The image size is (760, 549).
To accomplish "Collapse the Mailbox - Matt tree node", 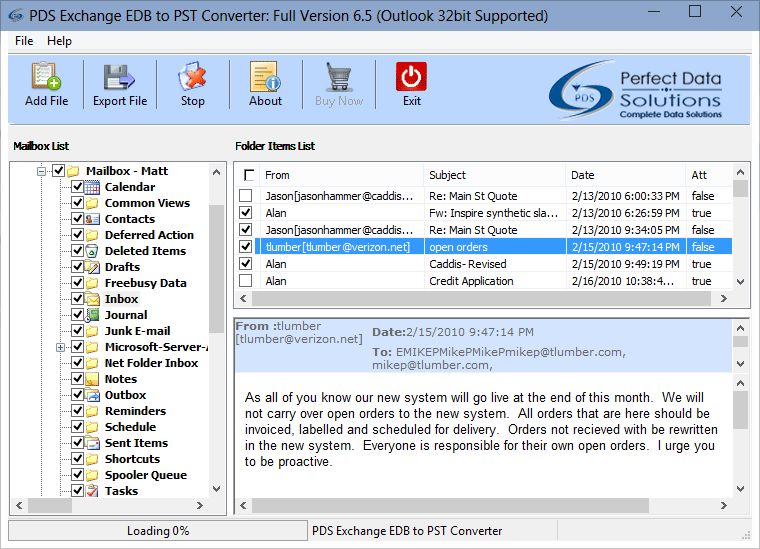I will [43, 171].
